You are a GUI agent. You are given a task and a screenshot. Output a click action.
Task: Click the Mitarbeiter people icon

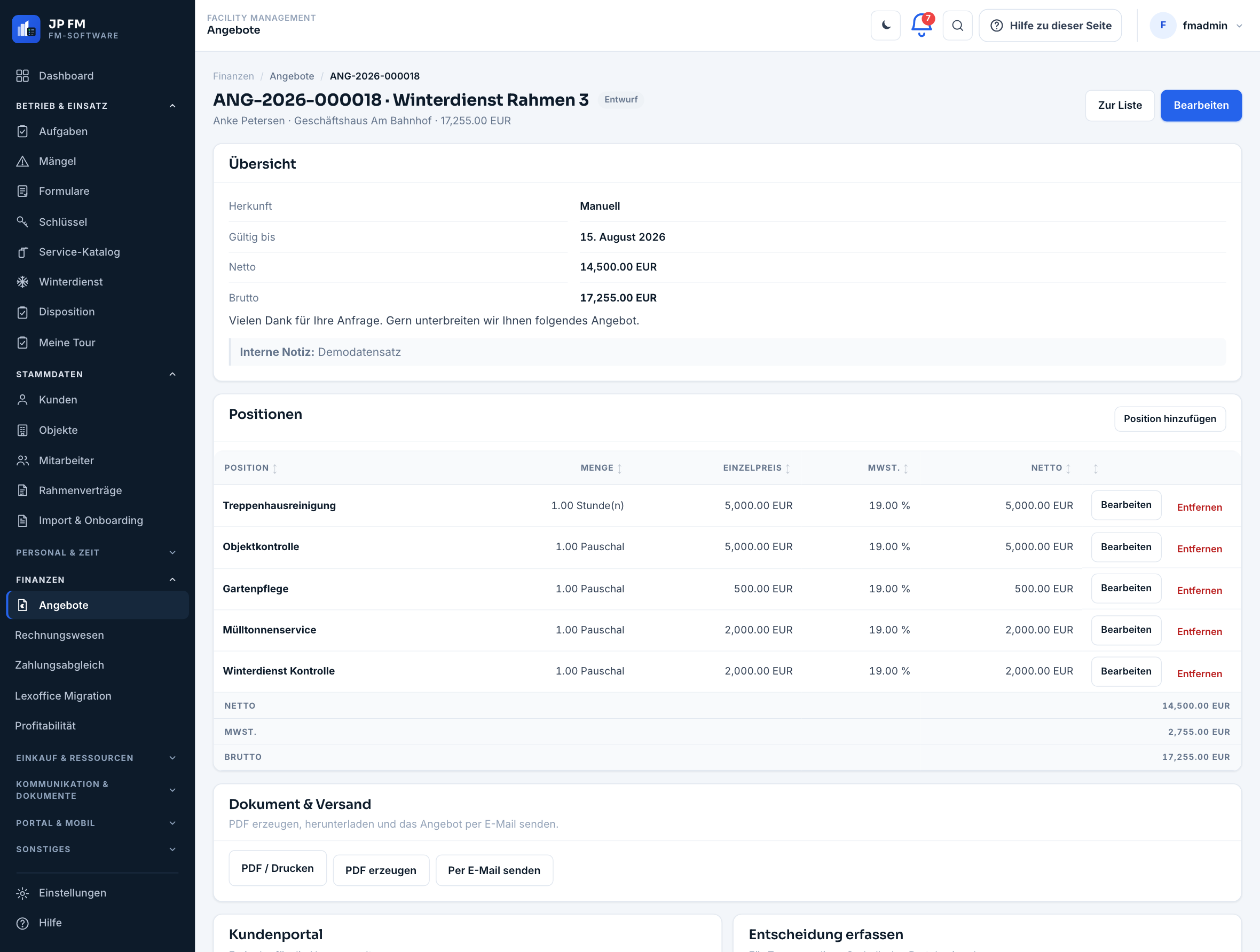pyautogui.click(x=22, y=461)
